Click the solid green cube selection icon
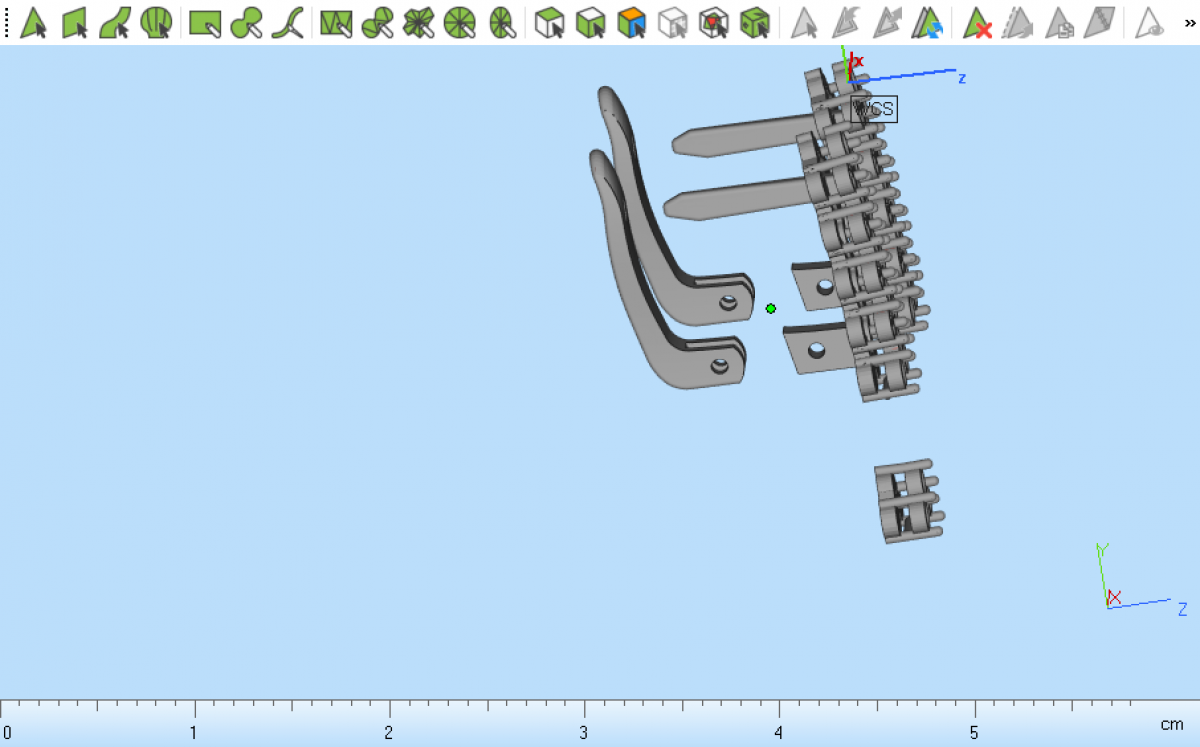Image resolution: width=1200 pixels, height=747 pixels. pyautogui.click(x=754, y=22)
